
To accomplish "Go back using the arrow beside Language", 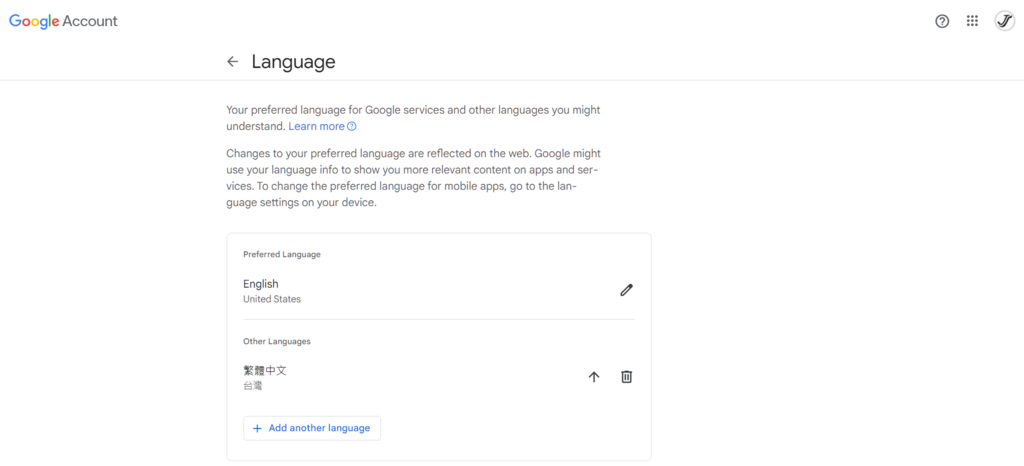I will 233,62.
